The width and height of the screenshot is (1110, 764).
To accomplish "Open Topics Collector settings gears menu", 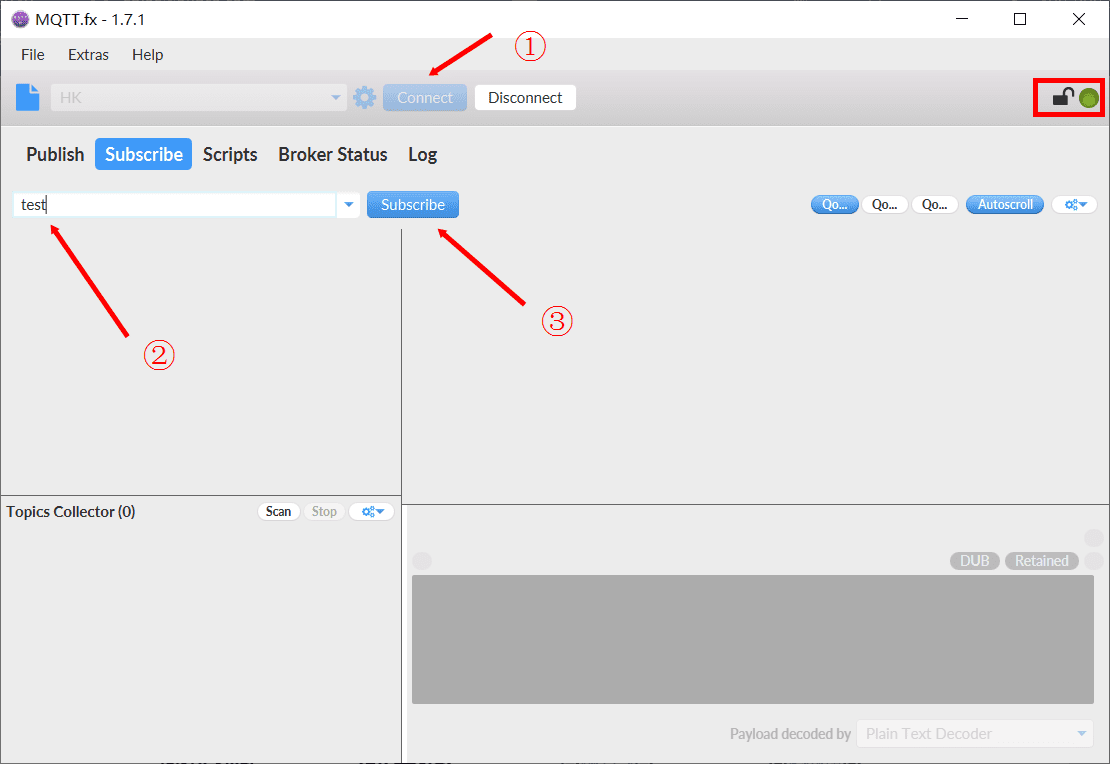I will coord(372,511).
